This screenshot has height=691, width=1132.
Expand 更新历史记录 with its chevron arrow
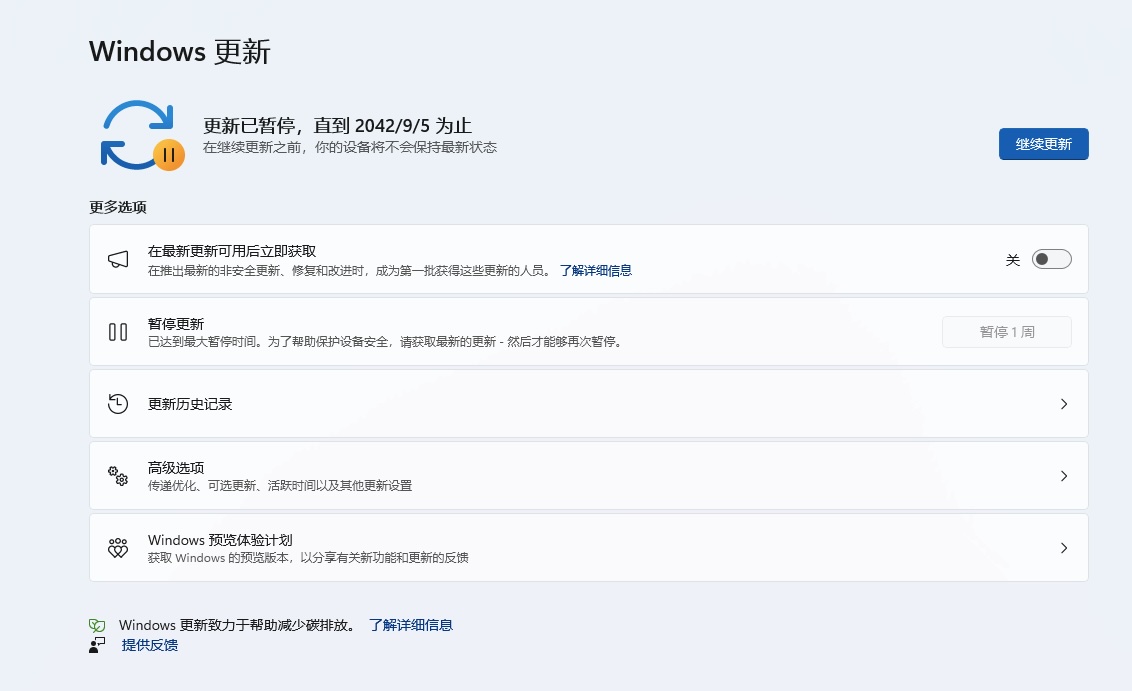(x=1063, y=404)
